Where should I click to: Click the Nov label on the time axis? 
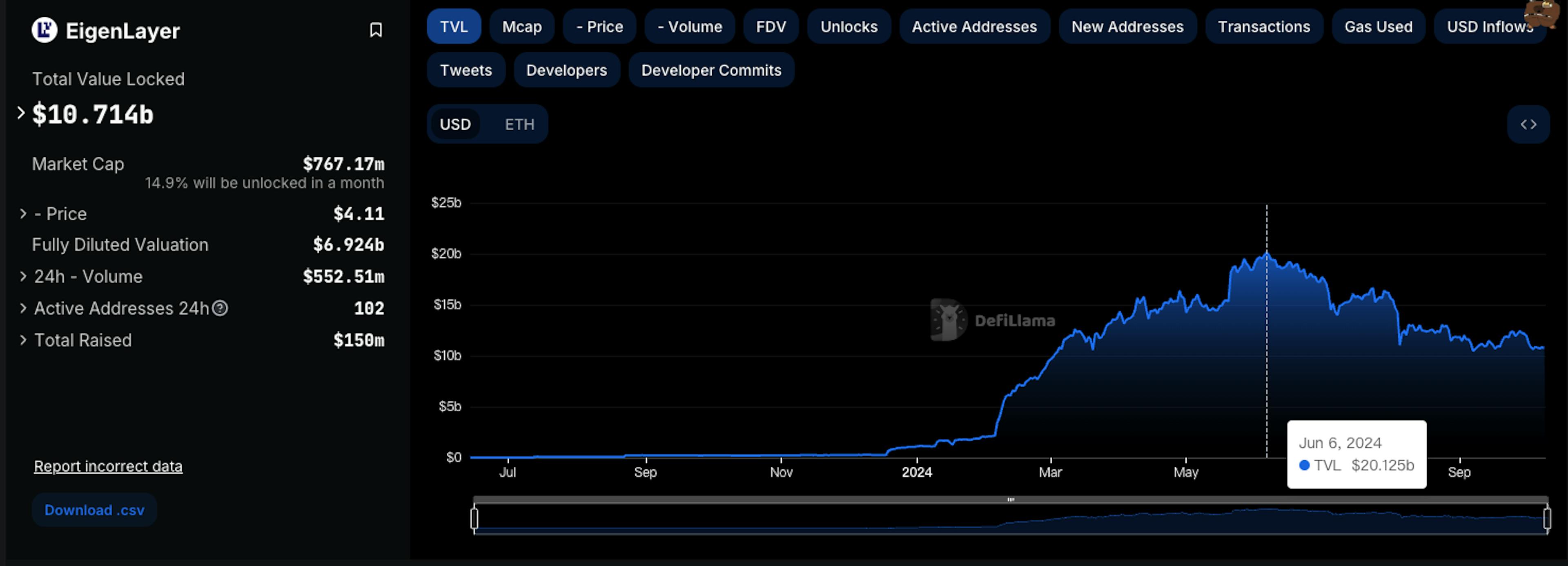[781, 472]
